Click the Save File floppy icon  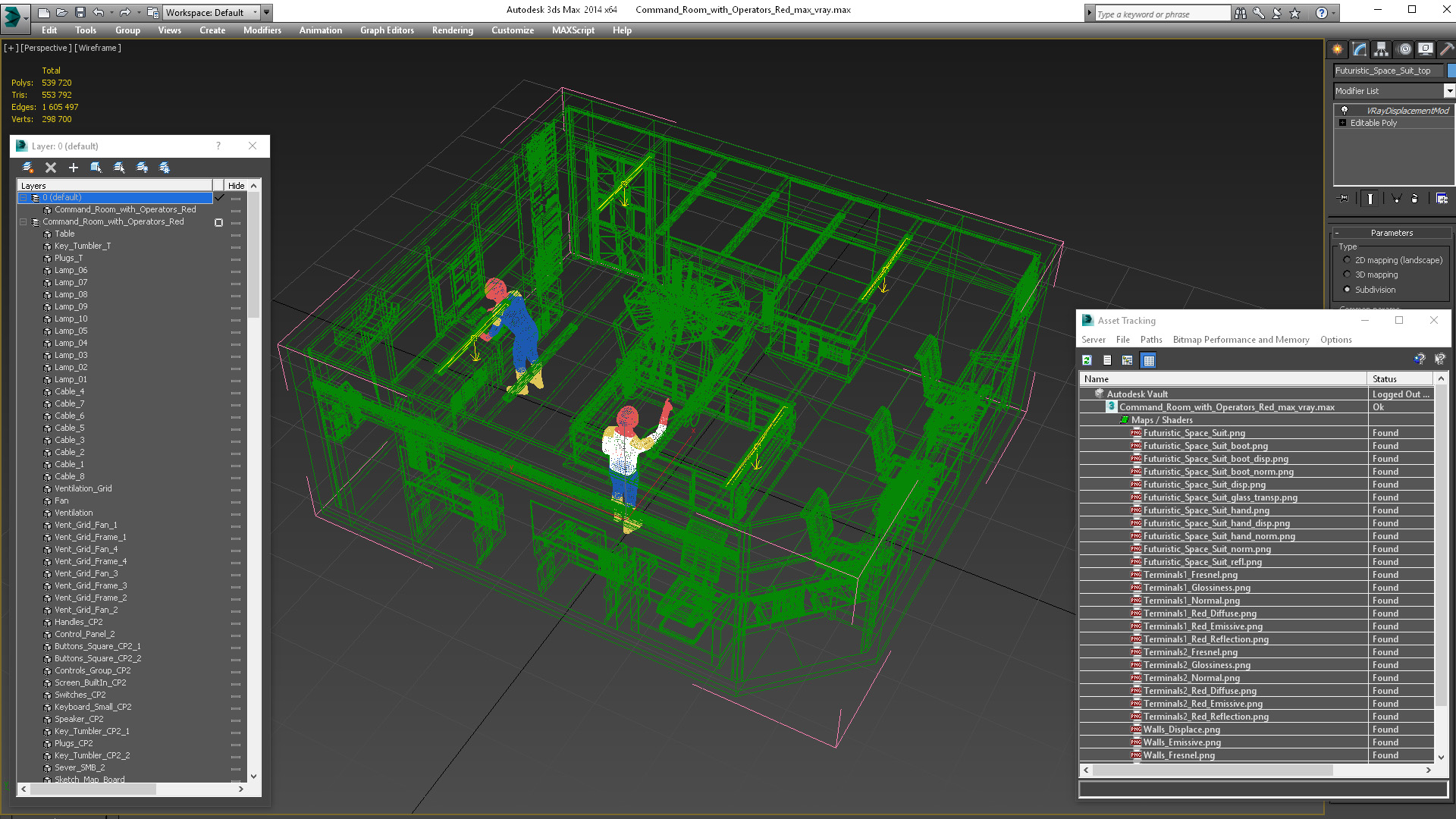(80, 12)
